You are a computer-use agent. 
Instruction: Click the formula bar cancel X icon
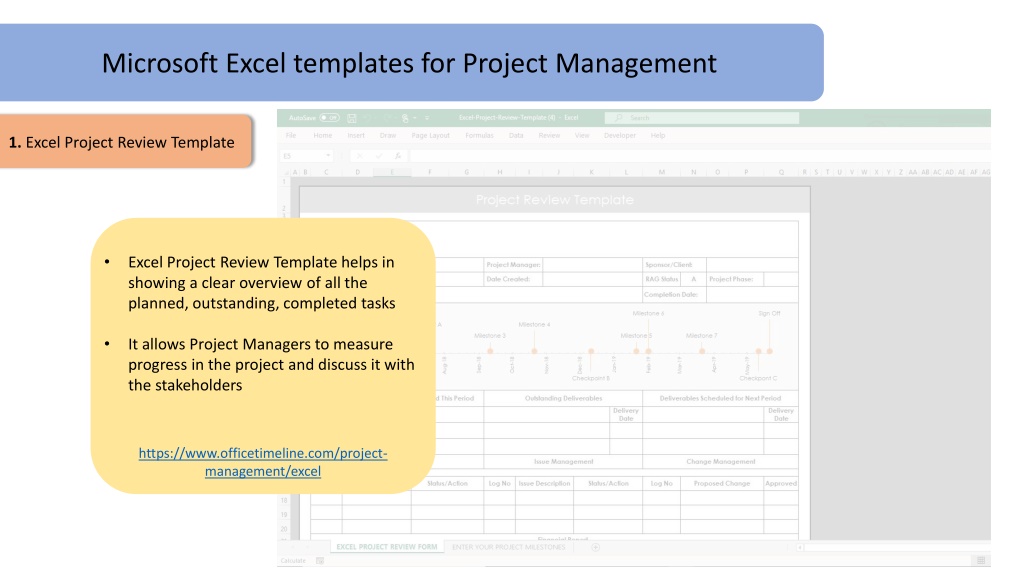(359, 156)
